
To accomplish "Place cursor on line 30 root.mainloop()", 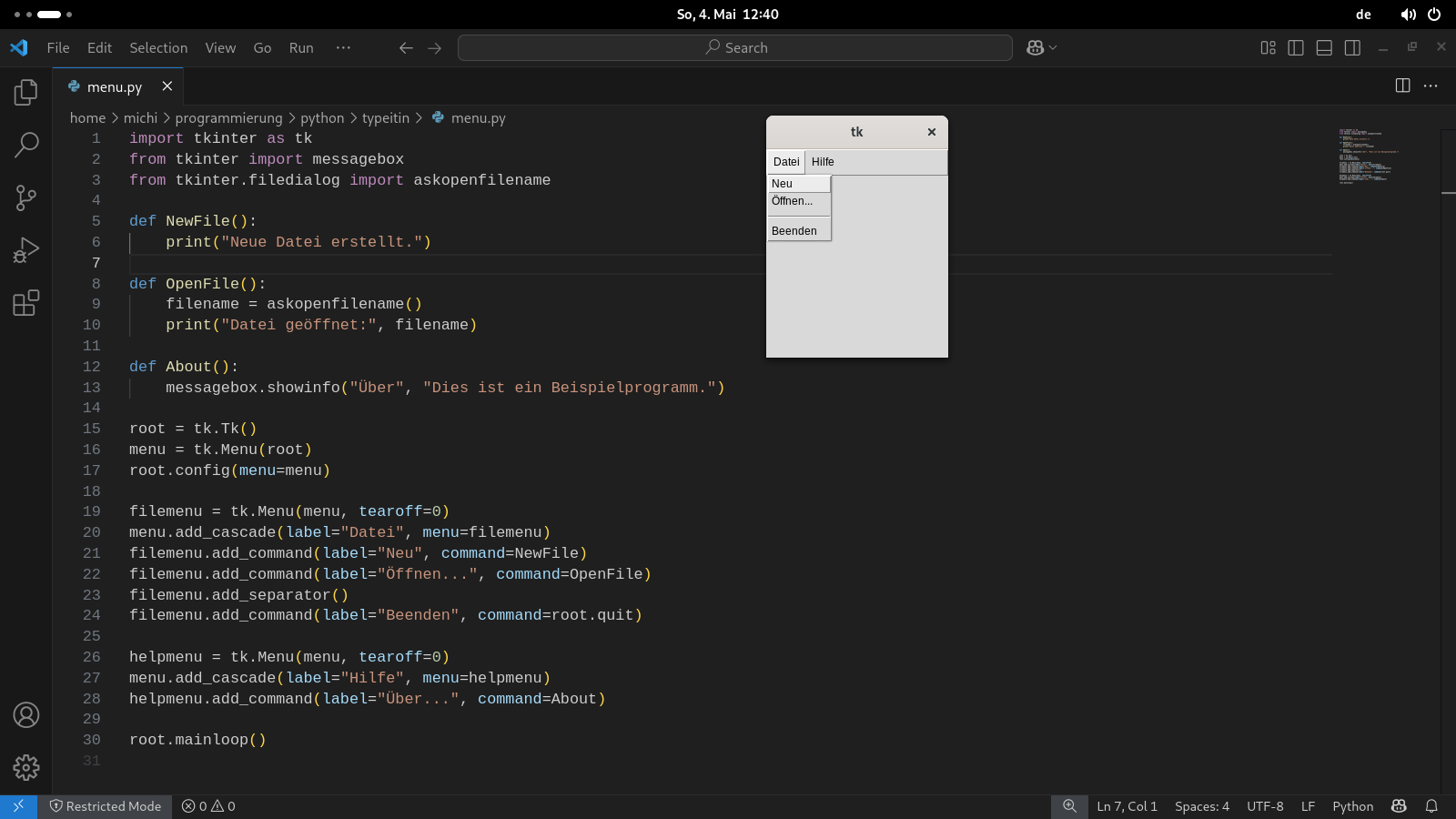I will [197, 740].
